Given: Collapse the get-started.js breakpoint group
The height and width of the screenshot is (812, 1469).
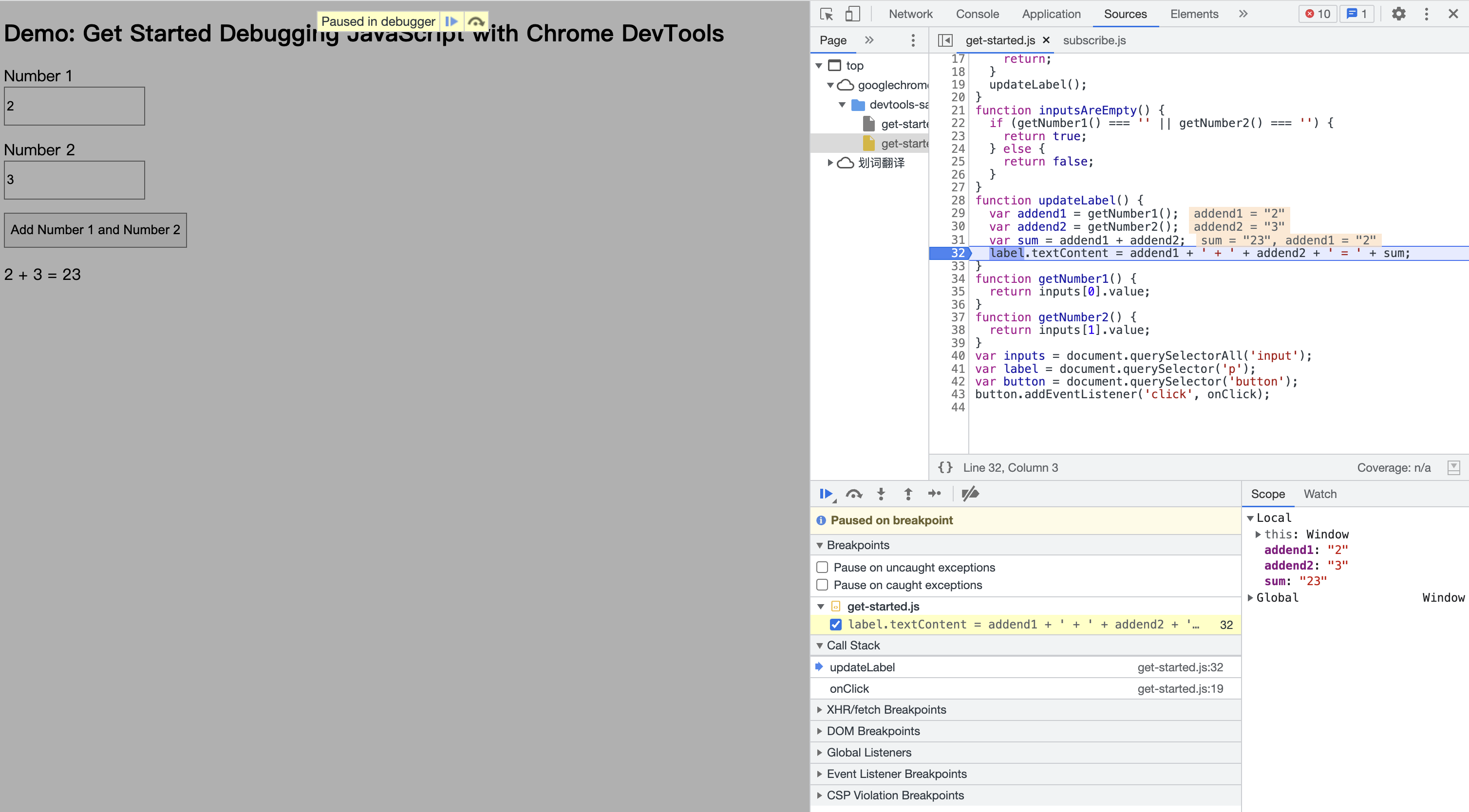Looking at the screenshot, I should (x=821, y=606).
